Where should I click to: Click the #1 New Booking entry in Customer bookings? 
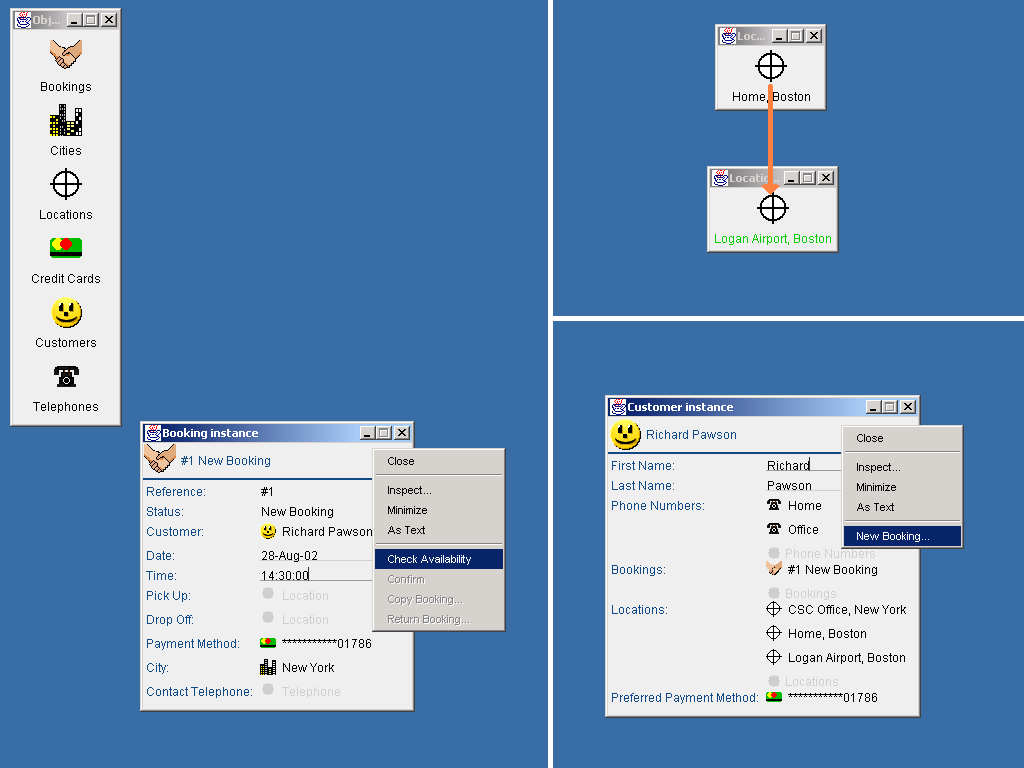click(x=831, y=570)
